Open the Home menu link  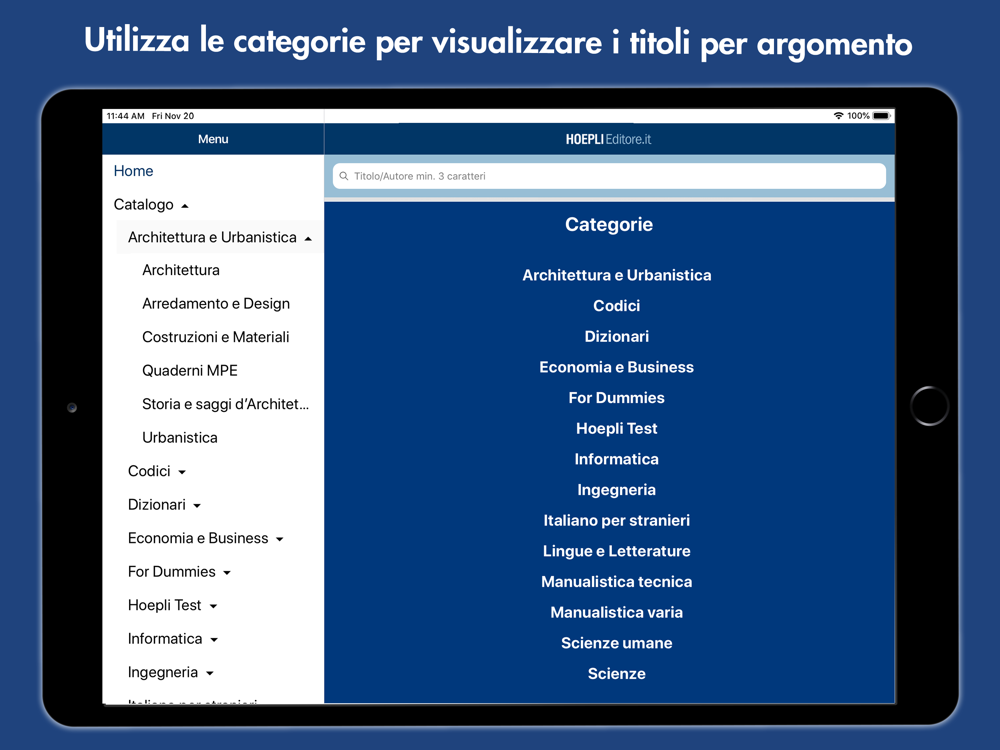pyautogui.click(x=133, y=171)
